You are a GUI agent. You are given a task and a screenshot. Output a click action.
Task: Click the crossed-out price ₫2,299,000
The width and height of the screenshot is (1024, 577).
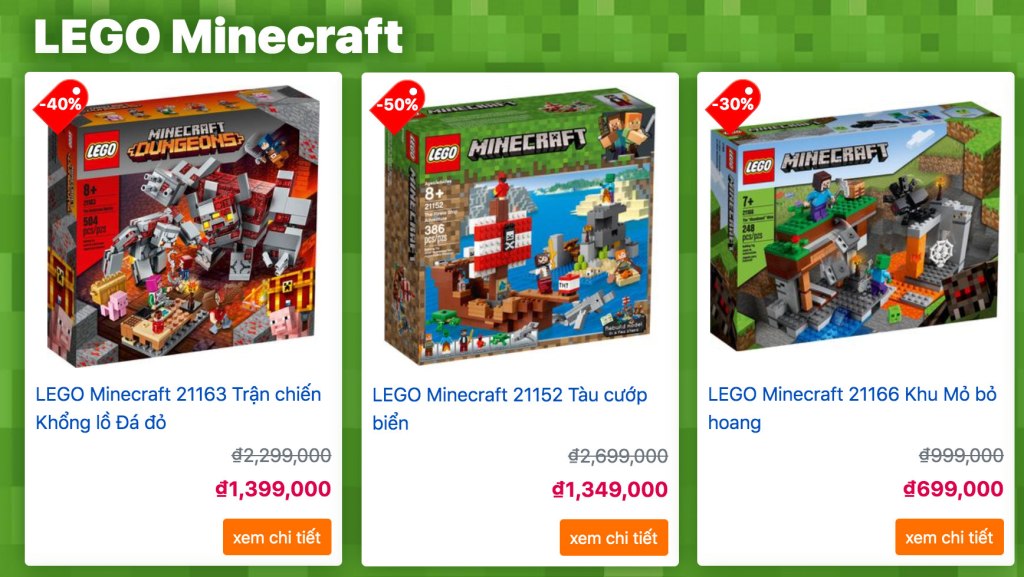(x=281, y=456)
